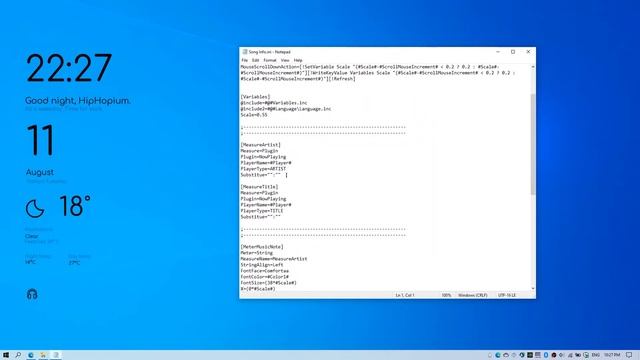Click the ENG language indicator
Image resolution: width=640 pixels, height=360 pixels.
tap(596, 355)
